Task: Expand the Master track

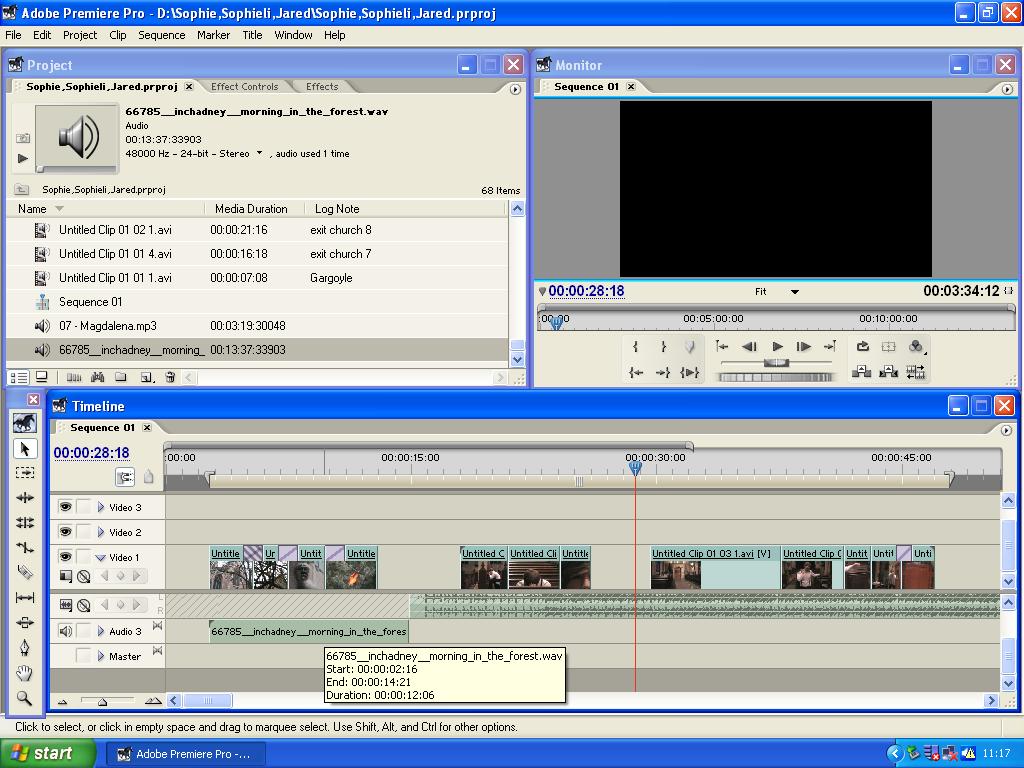Action: point(101,656)
